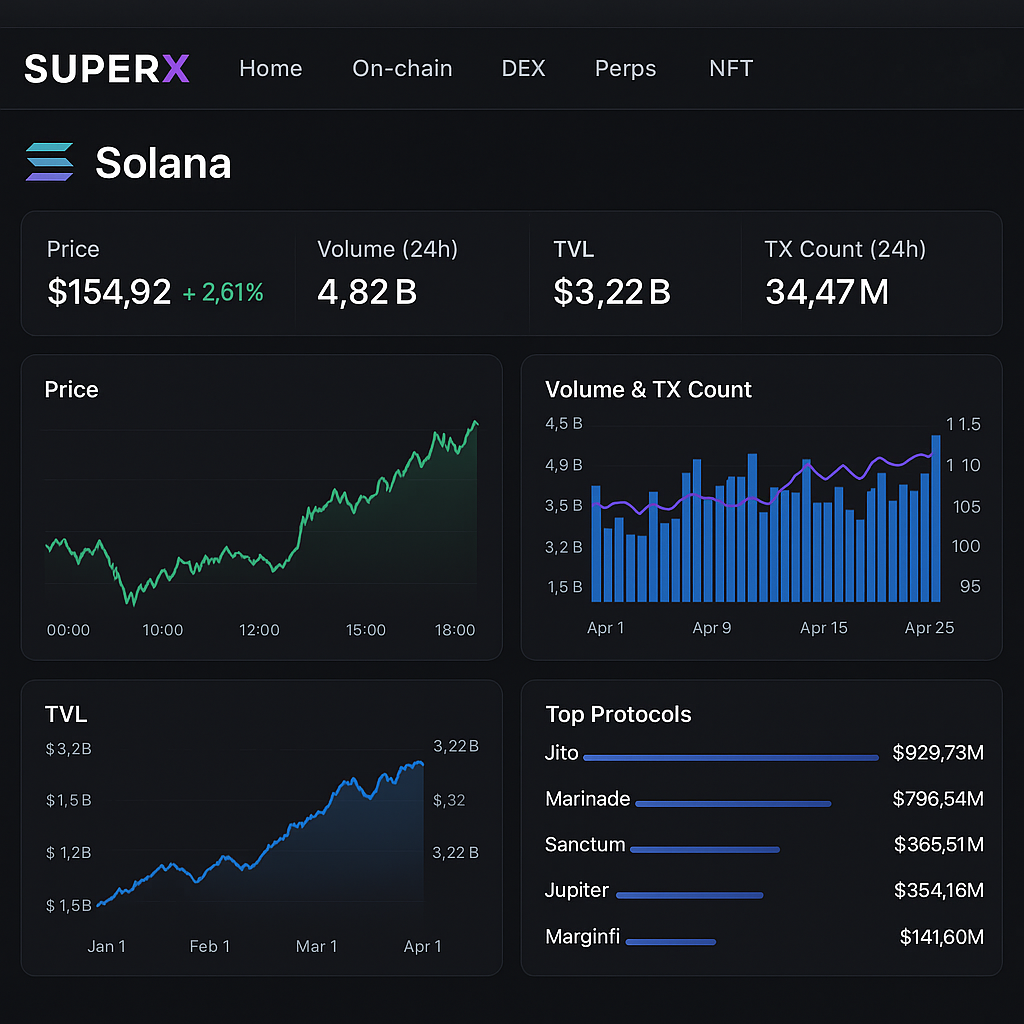The image size is (1024, 1024).
Task: Click the Solana logo icon
Action: pyautogui.click(x=47, y=162)
